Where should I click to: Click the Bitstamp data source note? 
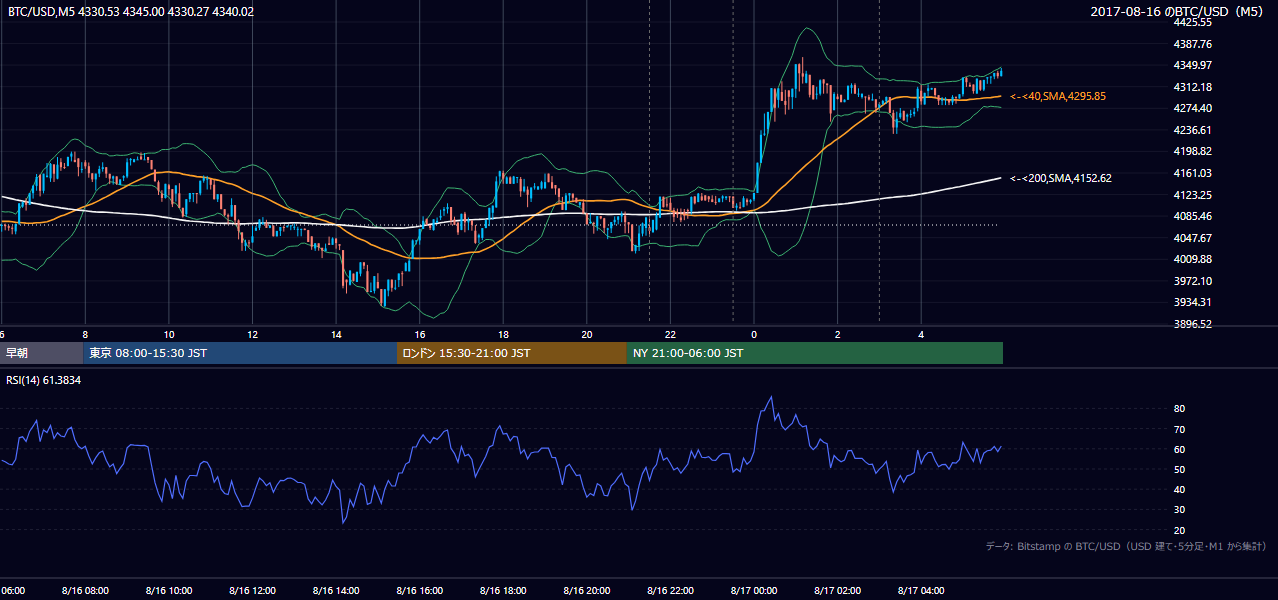(1127, 546)
